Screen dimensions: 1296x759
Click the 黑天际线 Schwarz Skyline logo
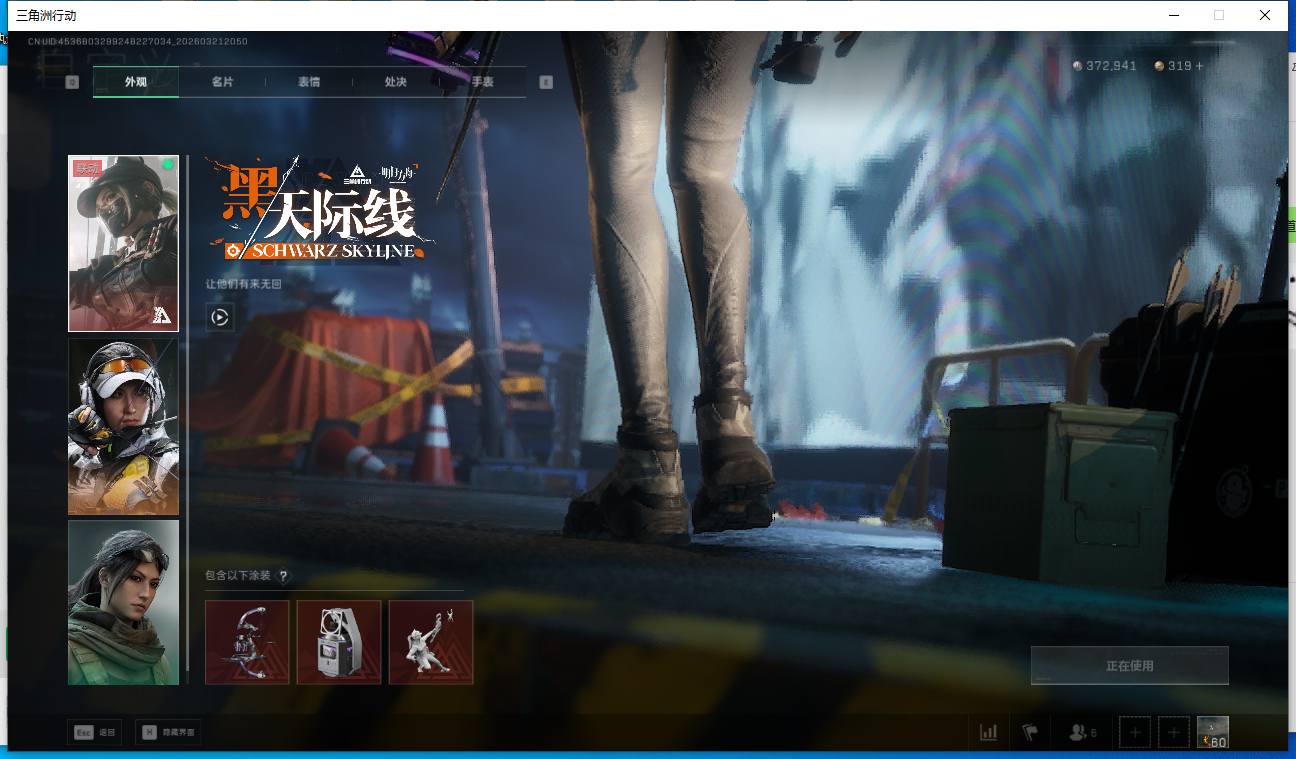[320, 210]
